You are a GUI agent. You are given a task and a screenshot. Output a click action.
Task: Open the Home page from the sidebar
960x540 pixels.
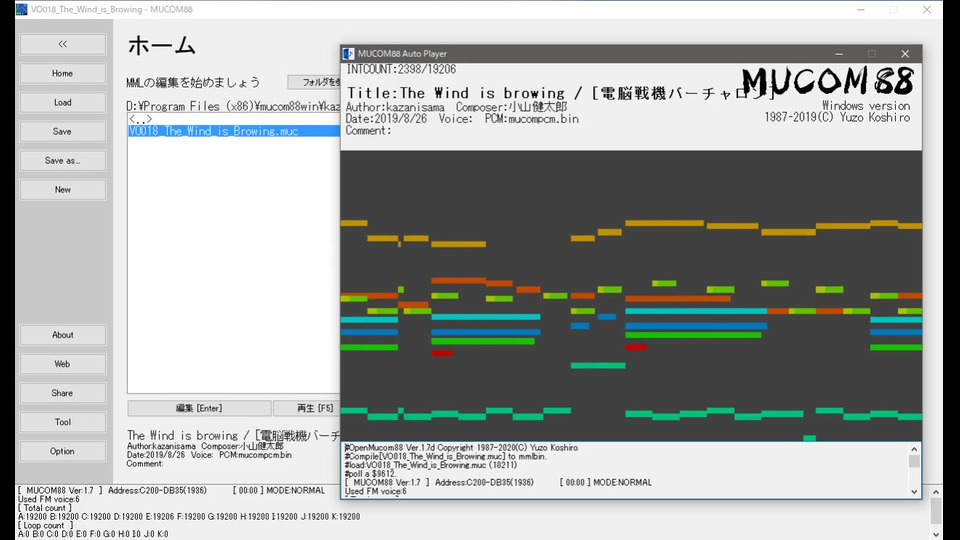[x=62, y=73]
